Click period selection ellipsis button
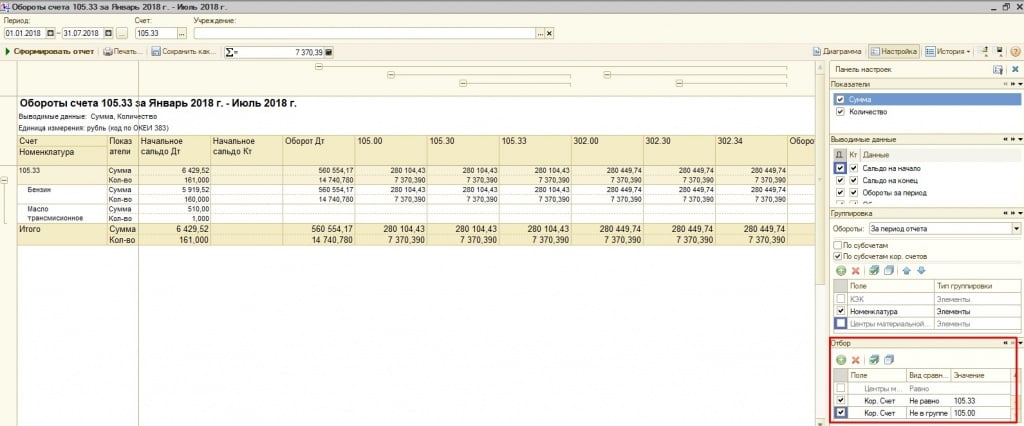1024x426 pixels. (x=122, y=33)
